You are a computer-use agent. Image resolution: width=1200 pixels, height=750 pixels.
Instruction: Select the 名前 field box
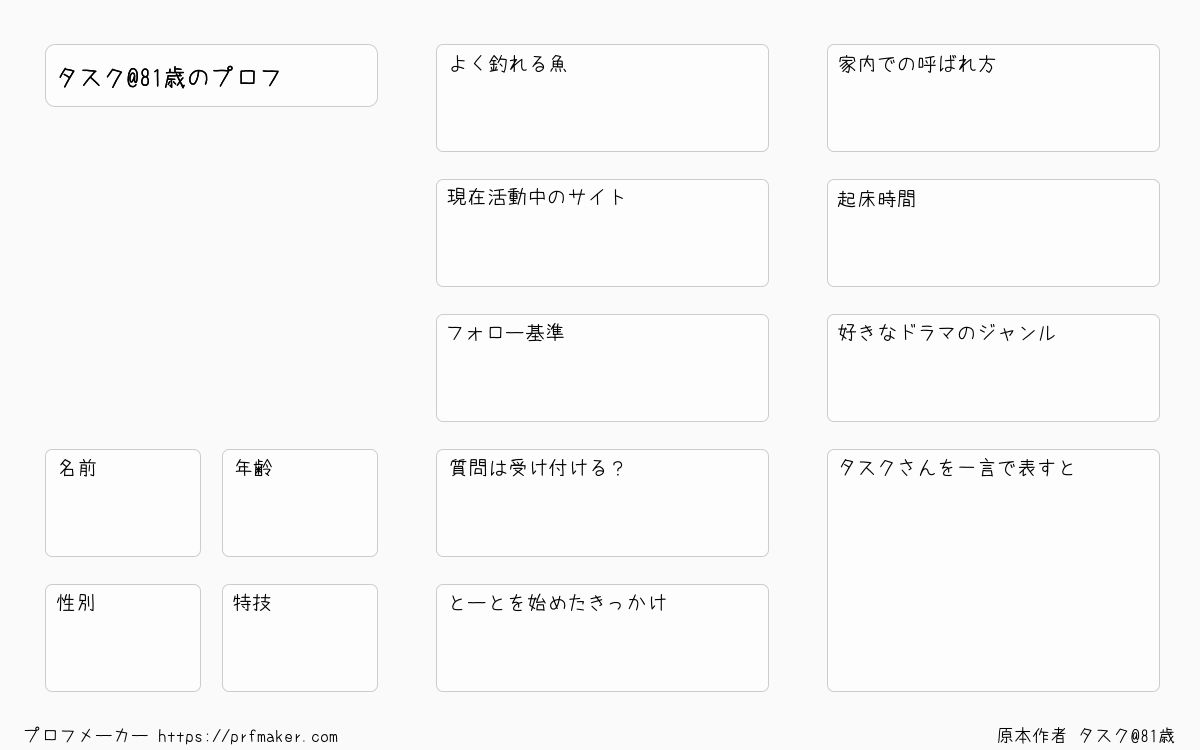coord(123,503)
